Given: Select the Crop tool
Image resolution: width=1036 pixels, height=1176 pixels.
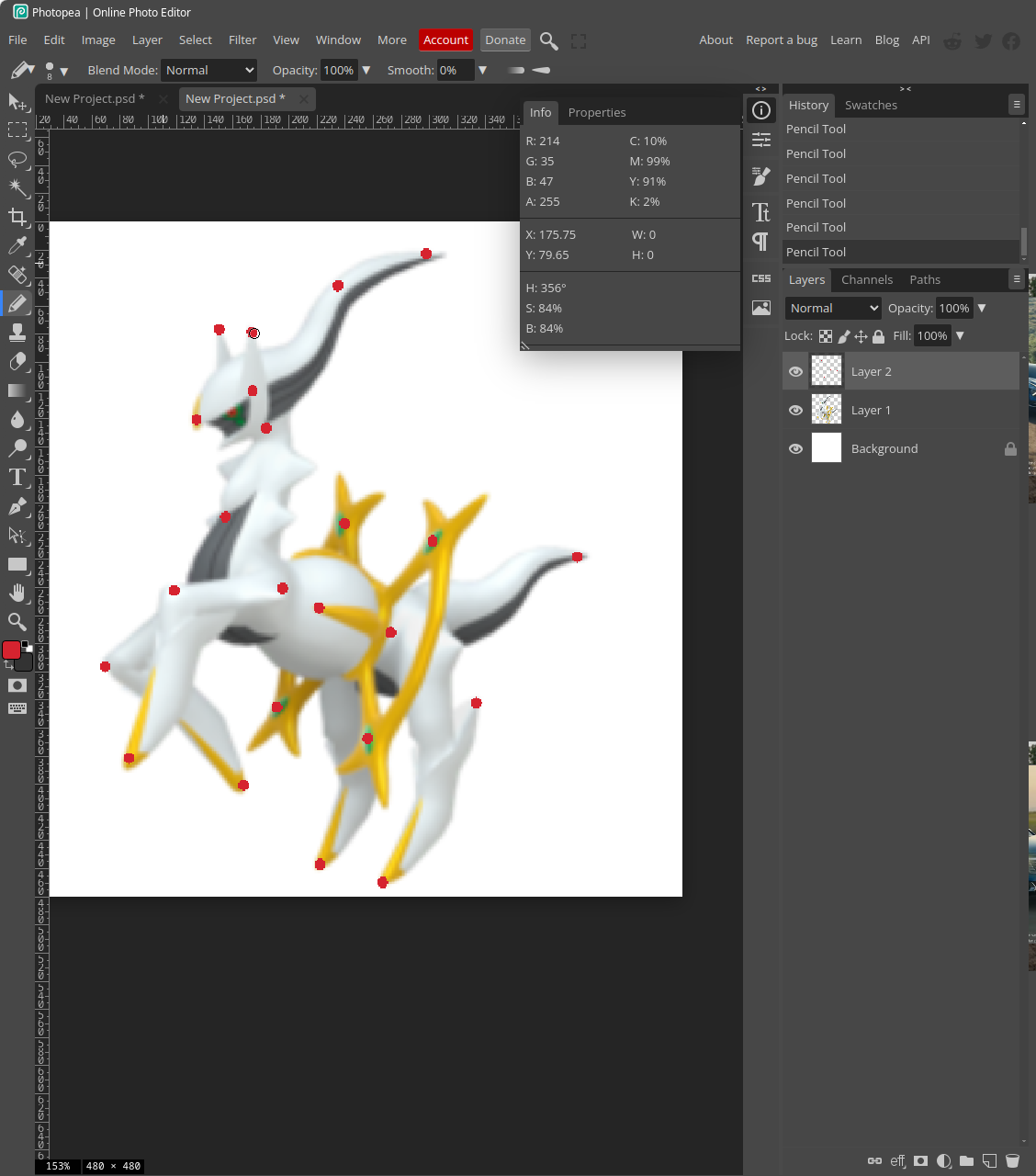Looking at the screenshot, I should click(17, 217).
